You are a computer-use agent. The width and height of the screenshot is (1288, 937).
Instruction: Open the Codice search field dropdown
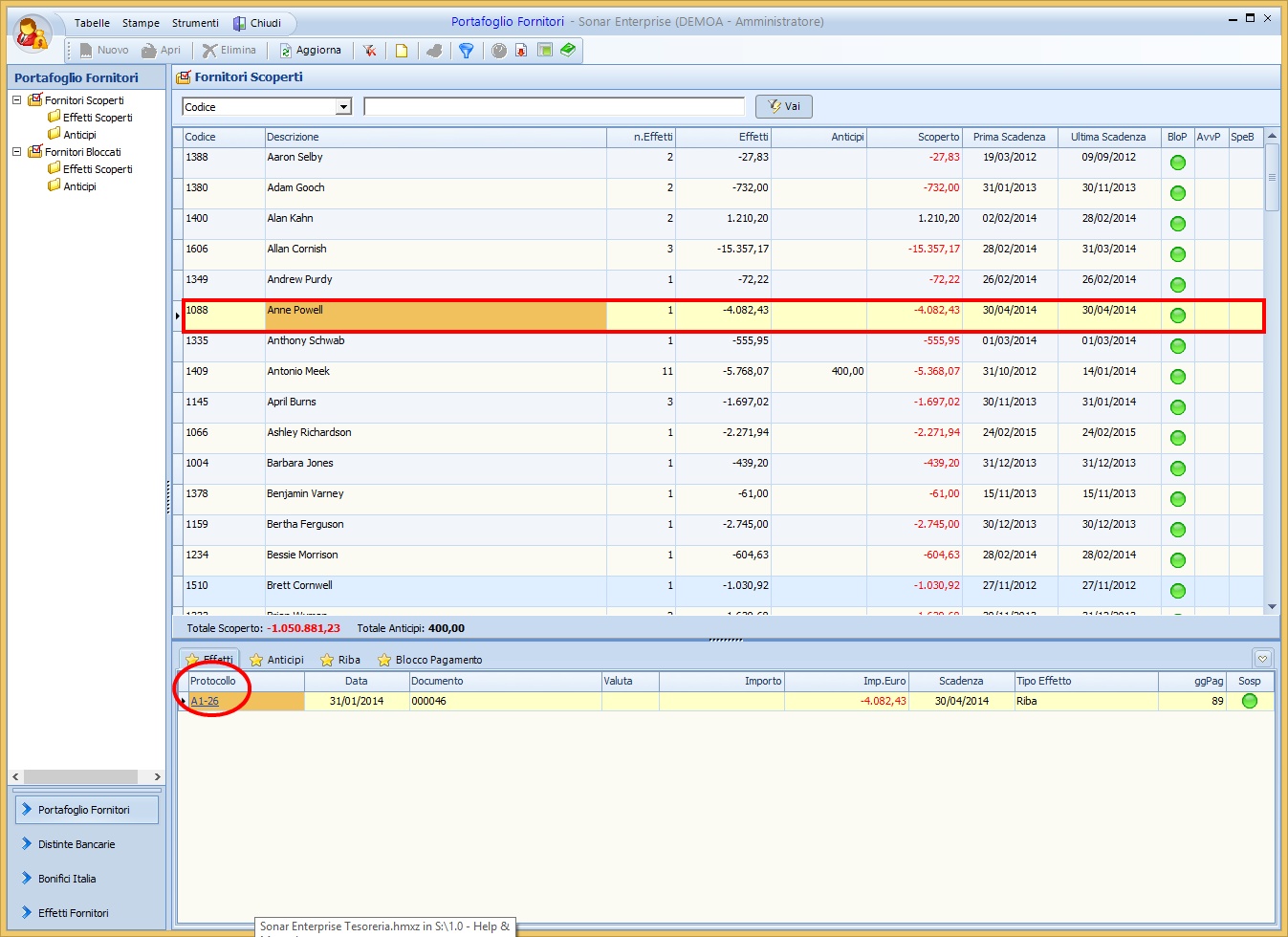(344, 107)
